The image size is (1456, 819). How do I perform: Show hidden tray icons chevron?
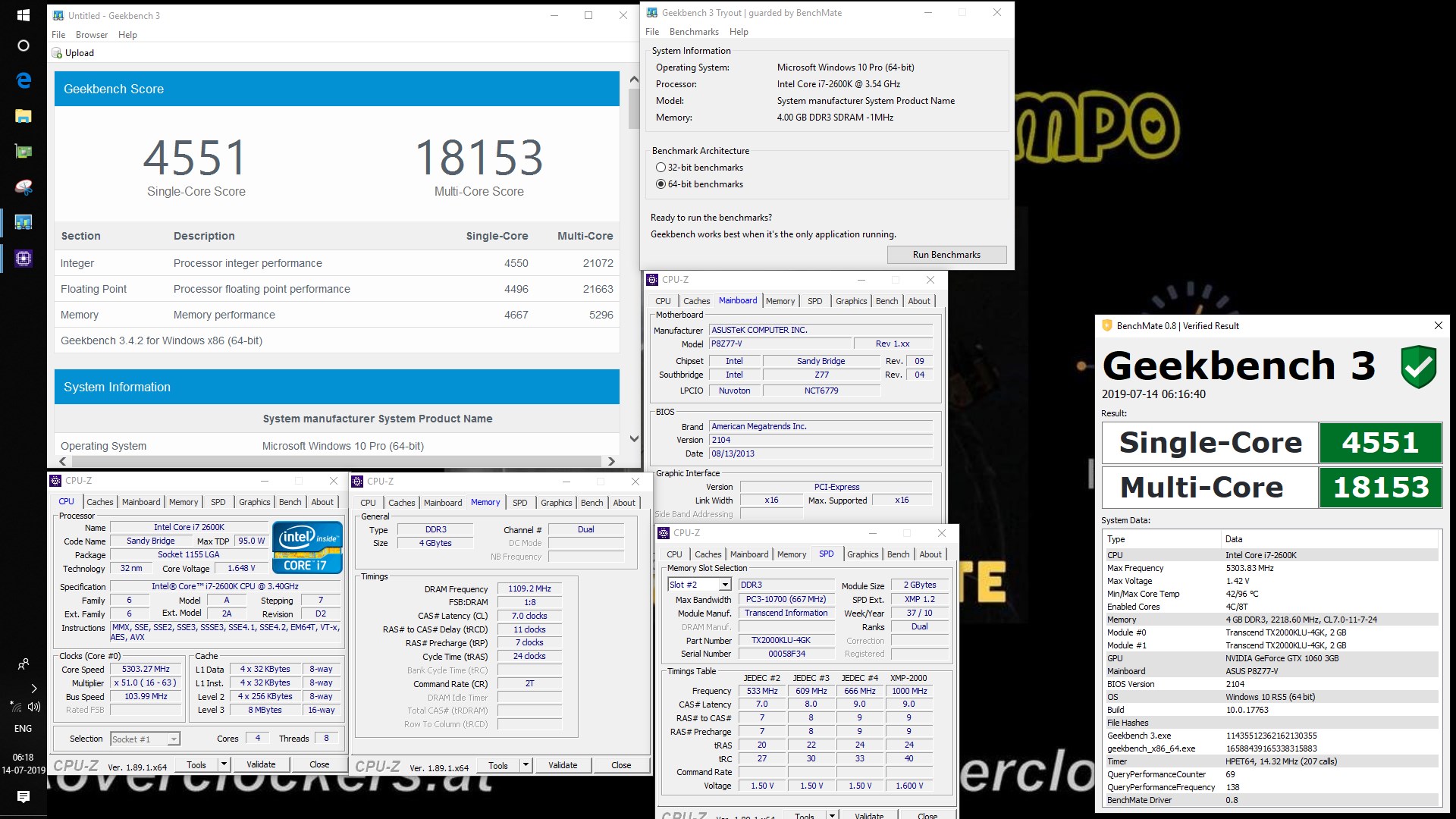click(x=34, y=689)
